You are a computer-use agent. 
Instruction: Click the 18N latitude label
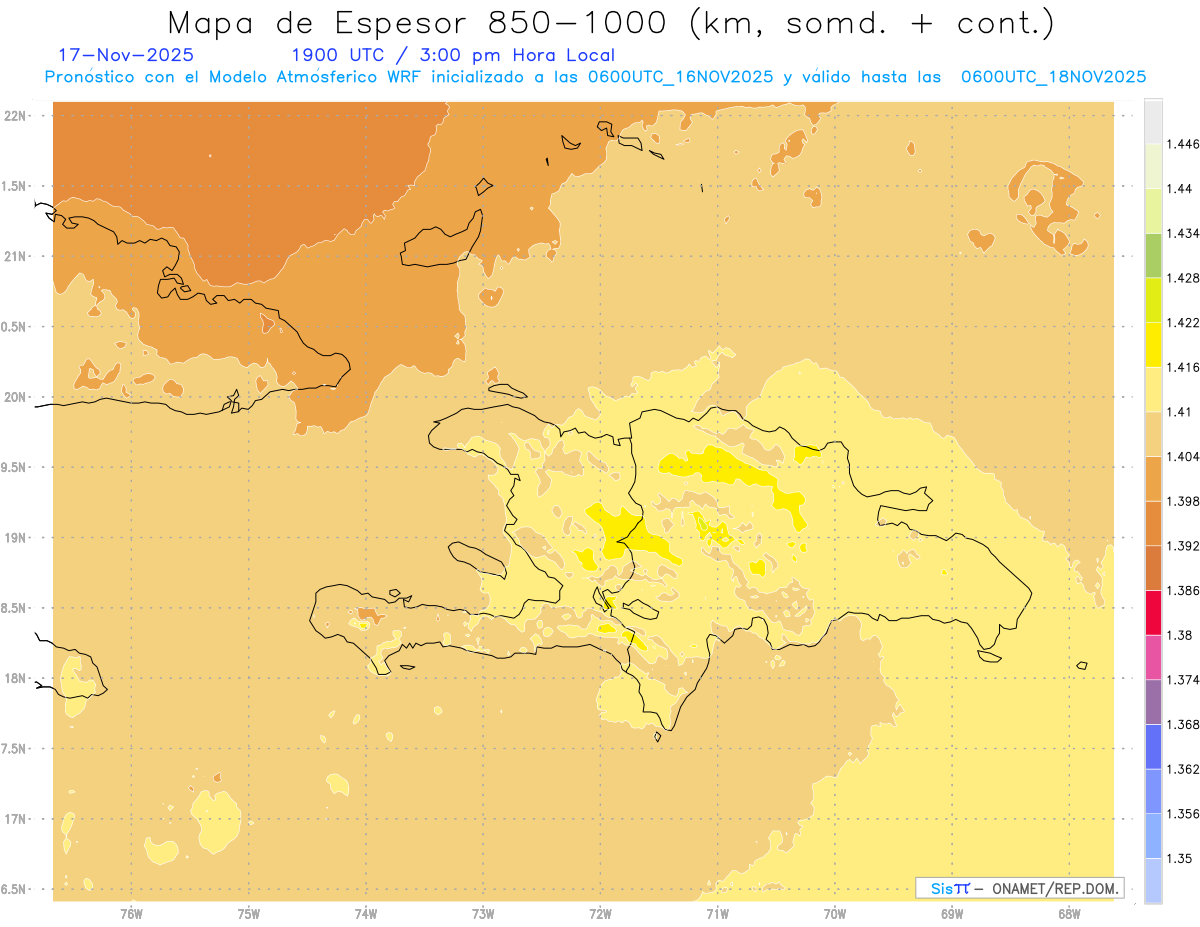click(15, 678)
